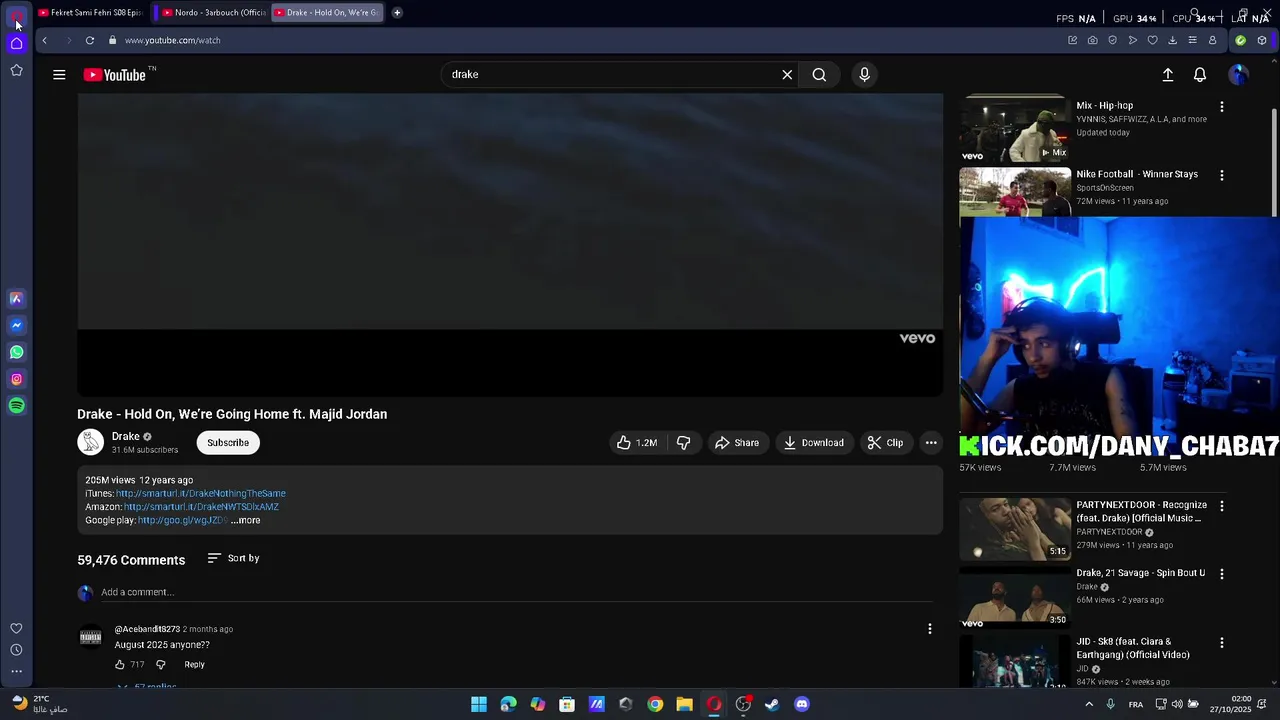This screenshot has height=720, width=1280.
Task: Open options for Nike Football Winner Stays
Action: pyautogui.click(x=1221, y=175)
